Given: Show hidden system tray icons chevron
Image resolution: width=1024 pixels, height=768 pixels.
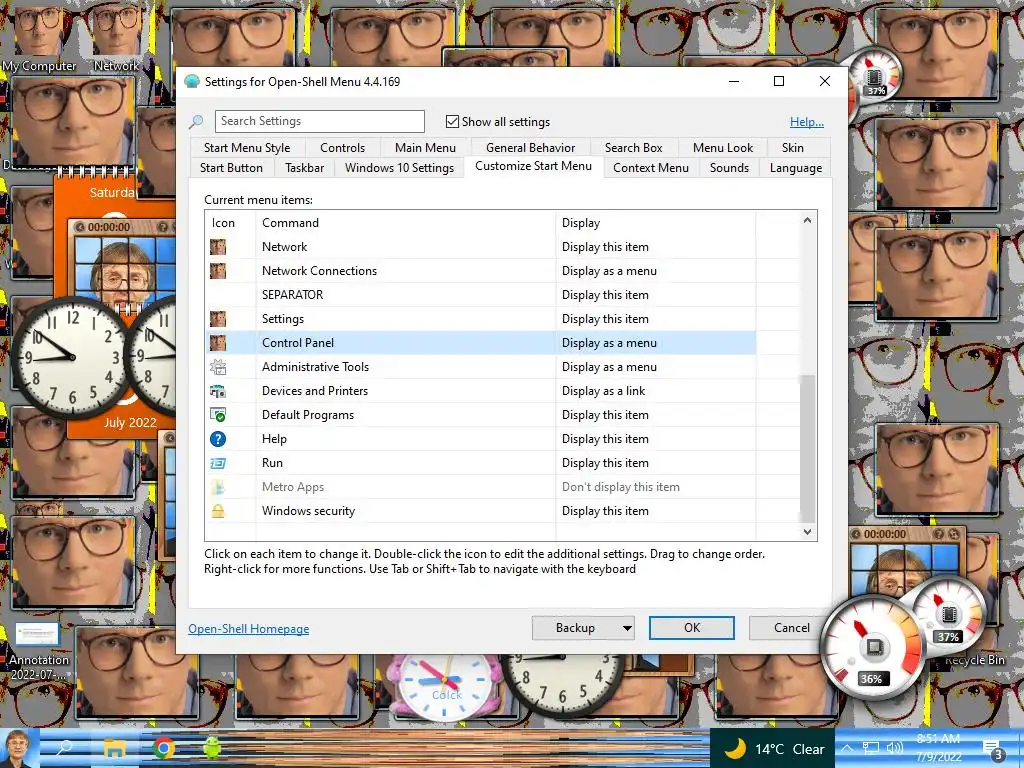Looking at the screenshot, I should click(847, 748).
